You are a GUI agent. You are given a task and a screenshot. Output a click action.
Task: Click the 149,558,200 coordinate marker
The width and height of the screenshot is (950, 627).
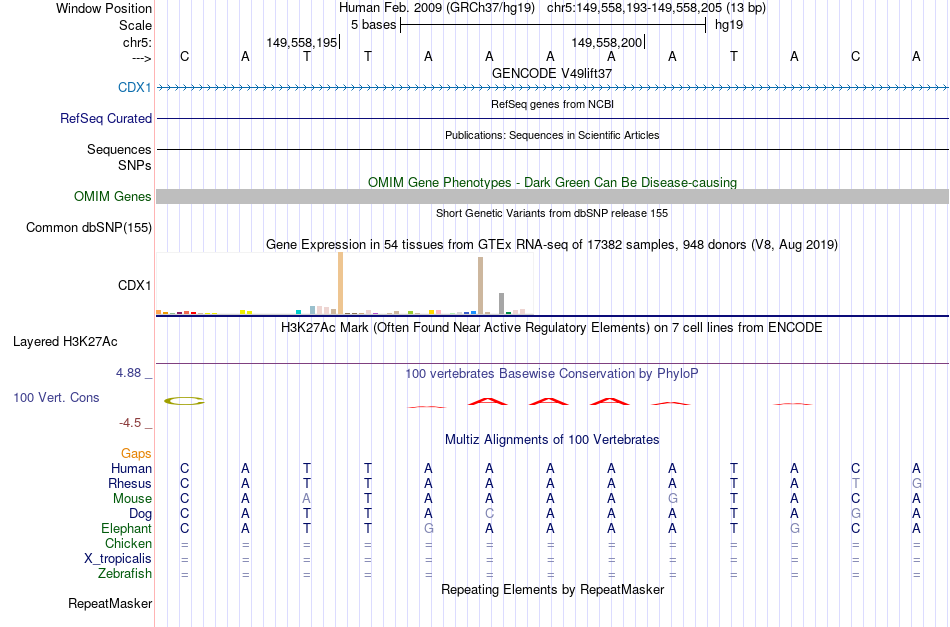coord(606,42)
